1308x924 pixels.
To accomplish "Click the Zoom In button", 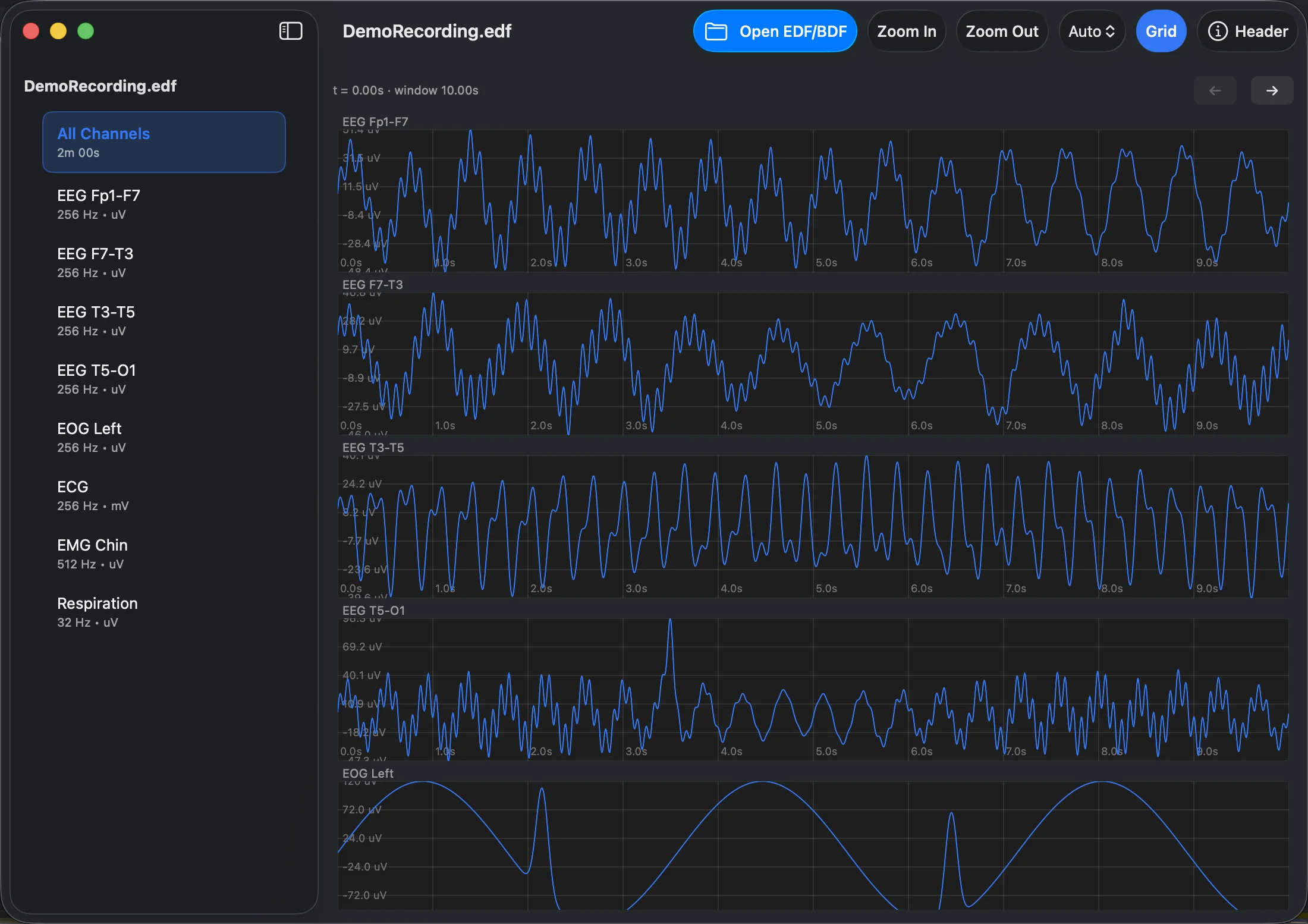I will point(906,31).
